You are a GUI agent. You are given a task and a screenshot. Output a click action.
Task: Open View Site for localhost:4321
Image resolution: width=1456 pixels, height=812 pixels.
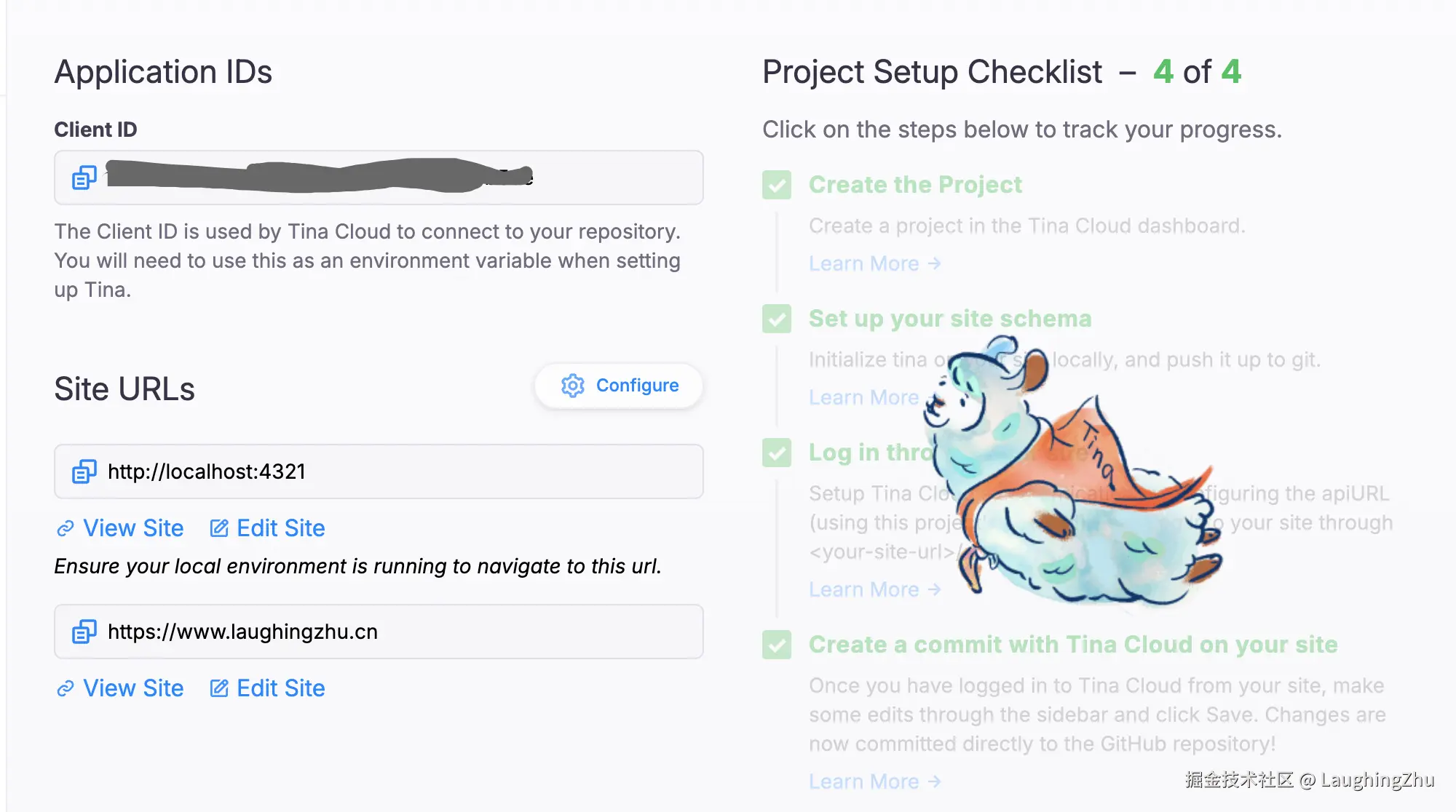[x=133, y=528]
